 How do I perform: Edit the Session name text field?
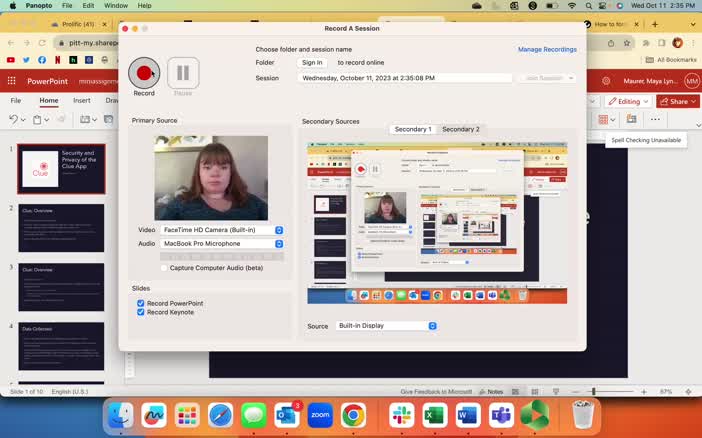[405, 78]
